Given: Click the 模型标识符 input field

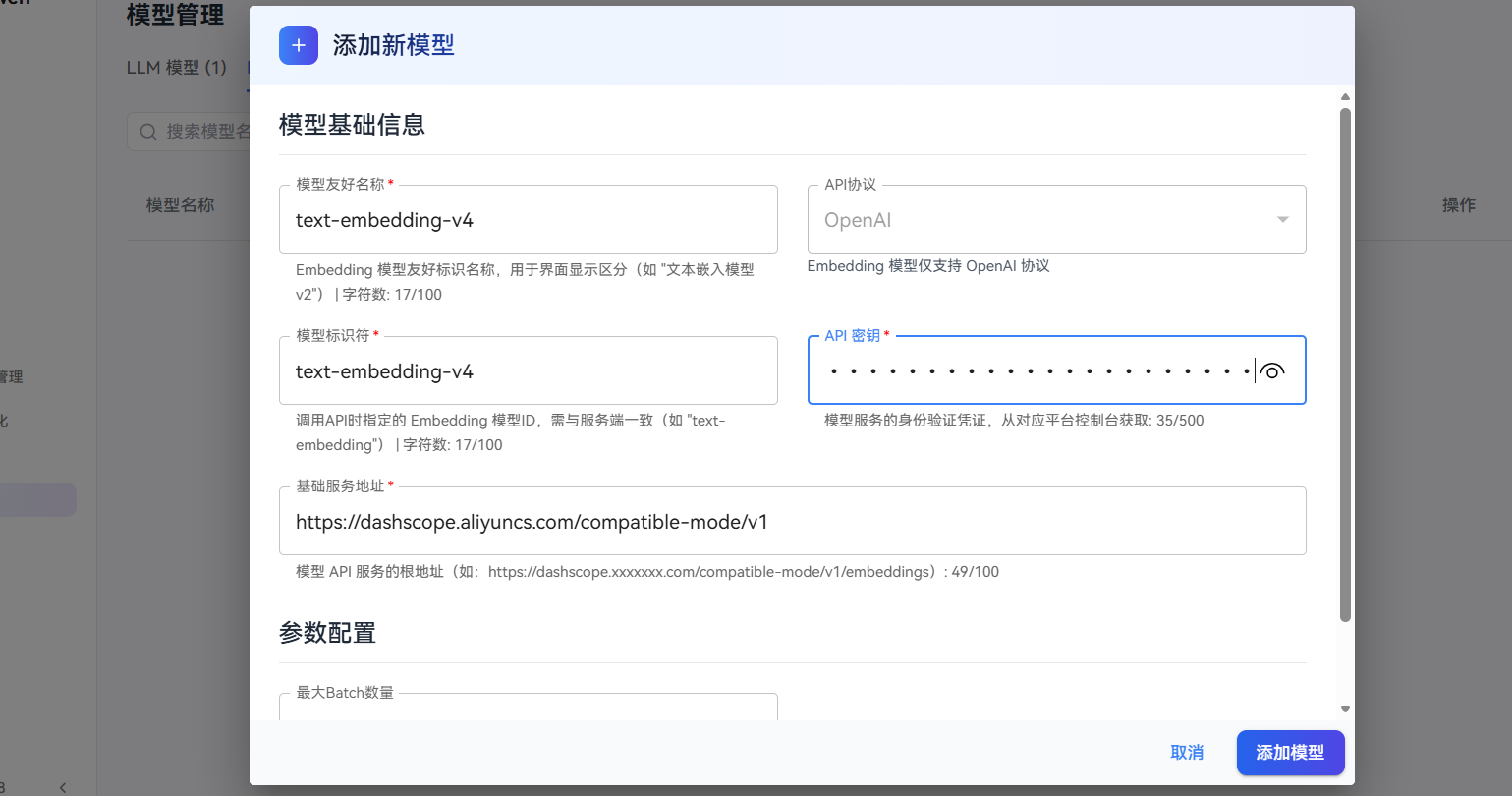Looking at the screenshot, I should (528, 370).
